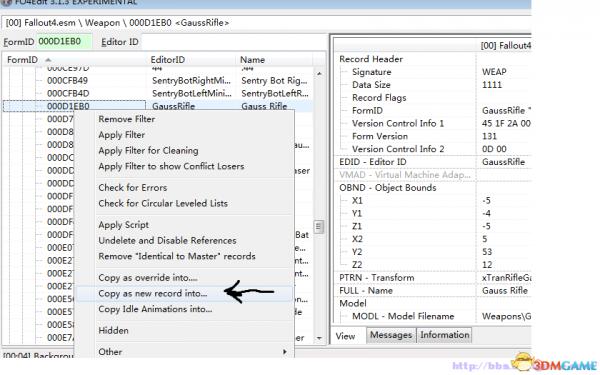Viewport: 600px width, 375px height.
Task: Click scroll-down arrow of record list
Action: (319, 338)
